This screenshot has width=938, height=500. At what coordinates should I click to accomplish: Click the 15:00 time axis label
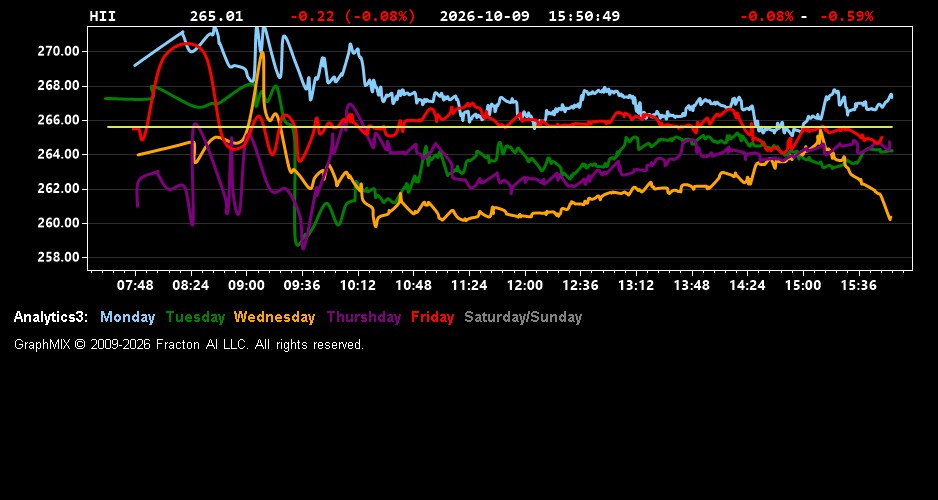(x=803, y=285)
